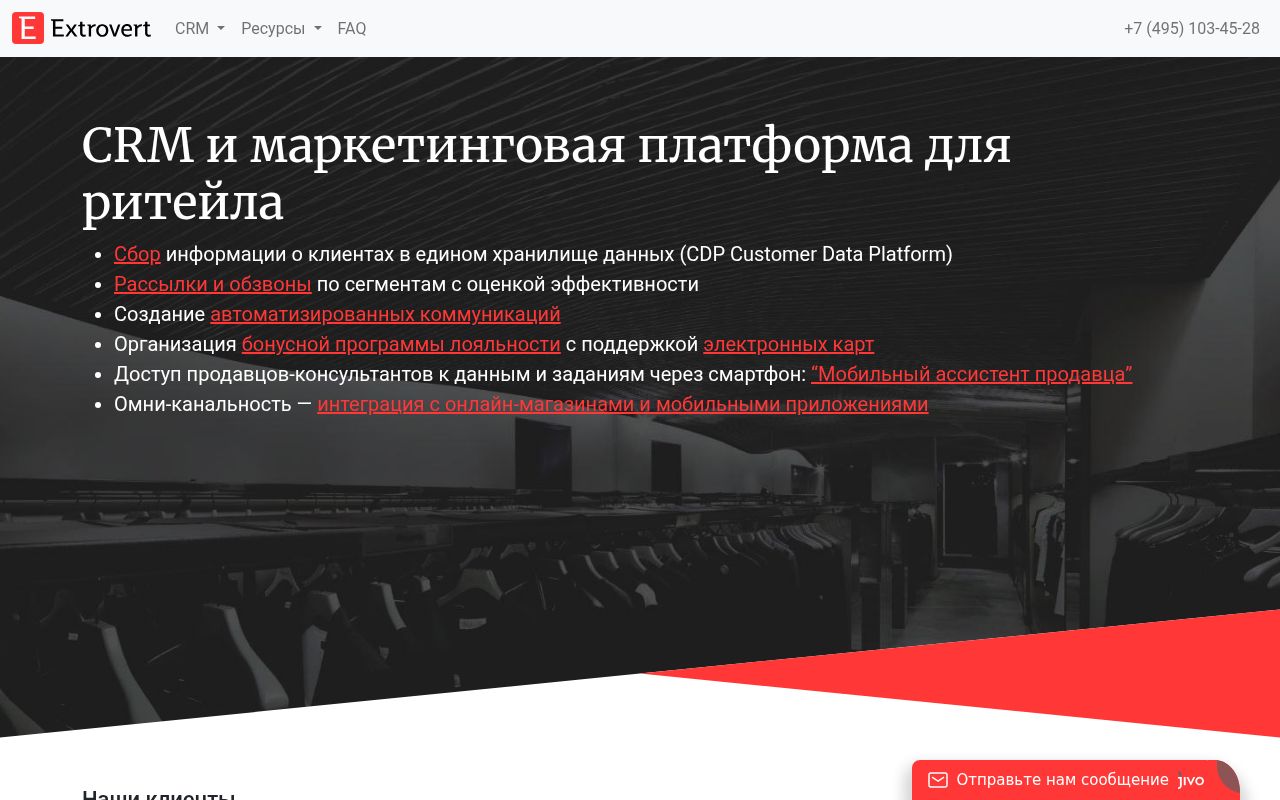Viewport: 1280px width, 800px height.
Task: Follow the "интеграция с онлайн-магазинами" link
Action: 622,404
